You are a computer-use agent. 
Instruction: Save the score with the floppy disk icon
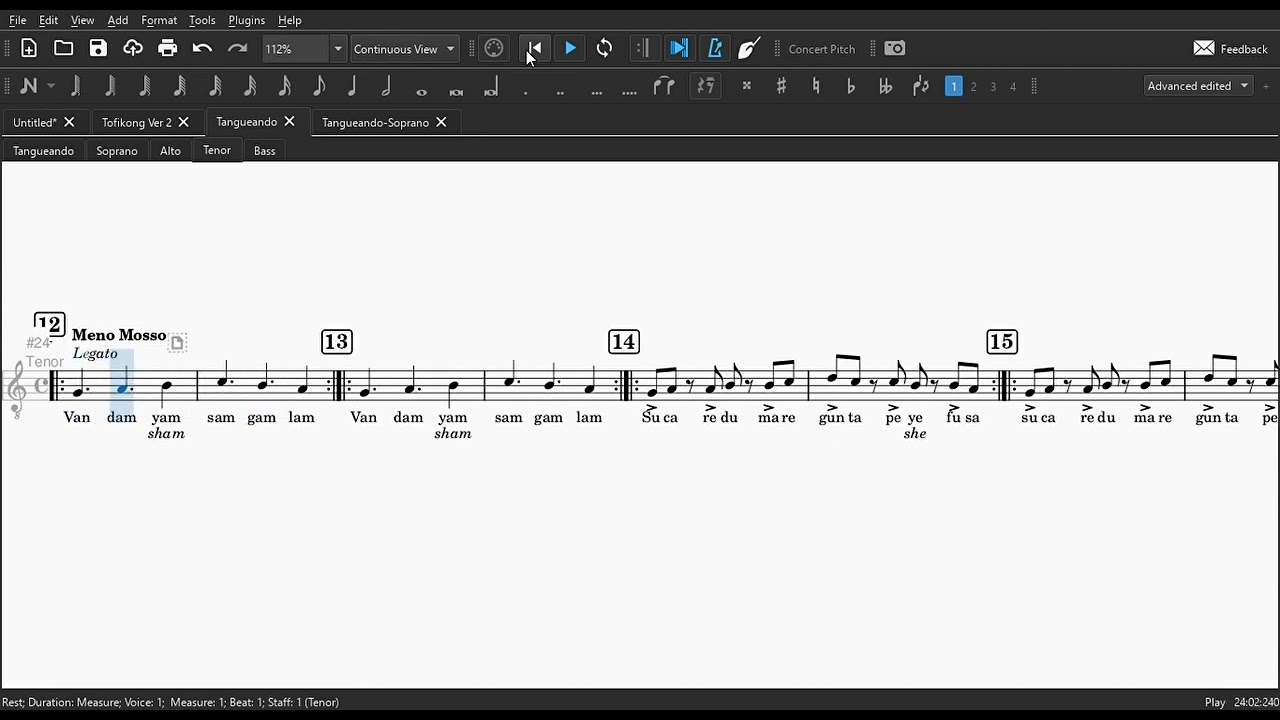pos(98,48)
